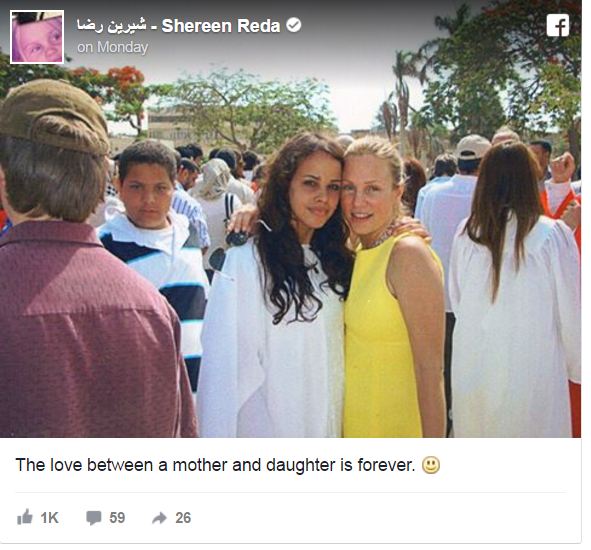
Task: Open comments via the speech bubble icon
Action: [93, 518]
